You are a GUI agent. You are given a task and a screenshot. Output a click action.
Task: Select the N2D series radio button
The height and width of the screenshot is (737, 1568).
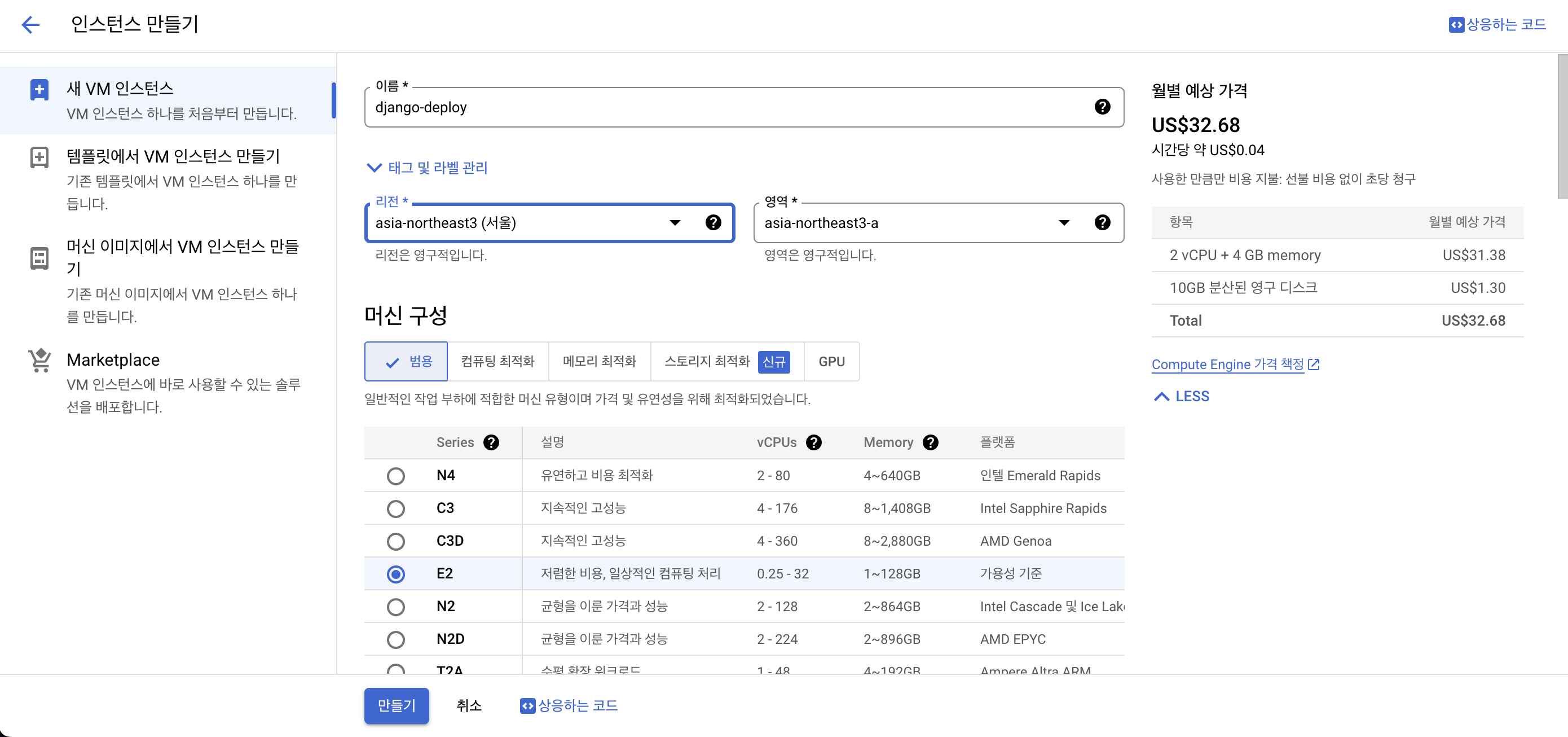pyautogui.click(x=395, y=639)
